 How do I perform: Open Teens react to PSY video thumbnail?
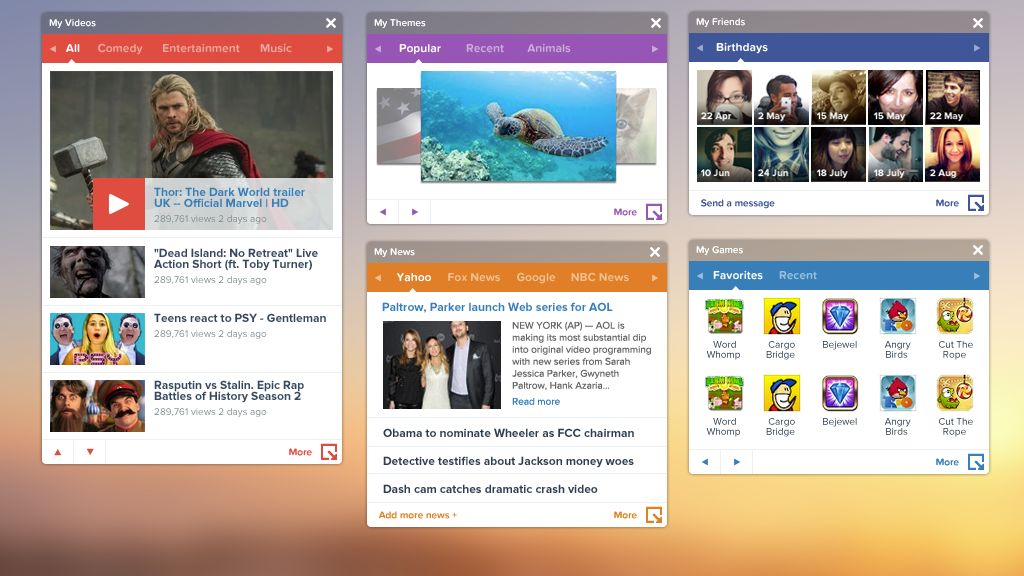click(97, 339)
